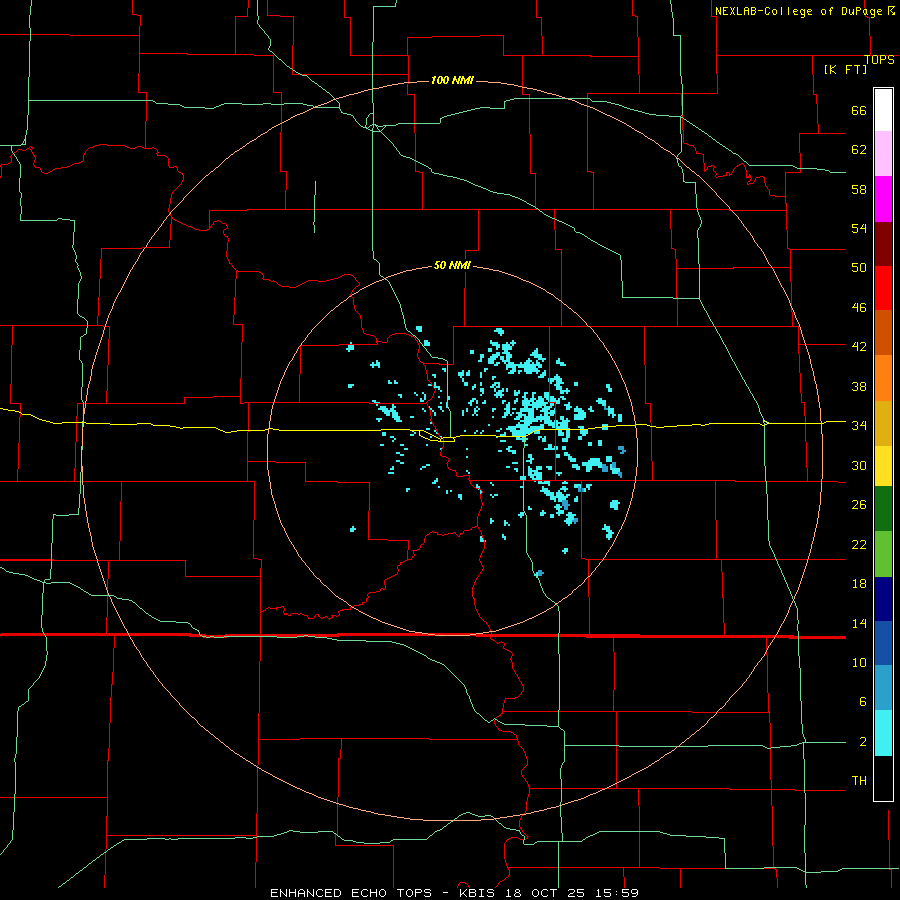The width and height of the screenshot is (900, 900).
Task: Click the legend value 26
Action: pyautogui.click(x=859, y=505)
